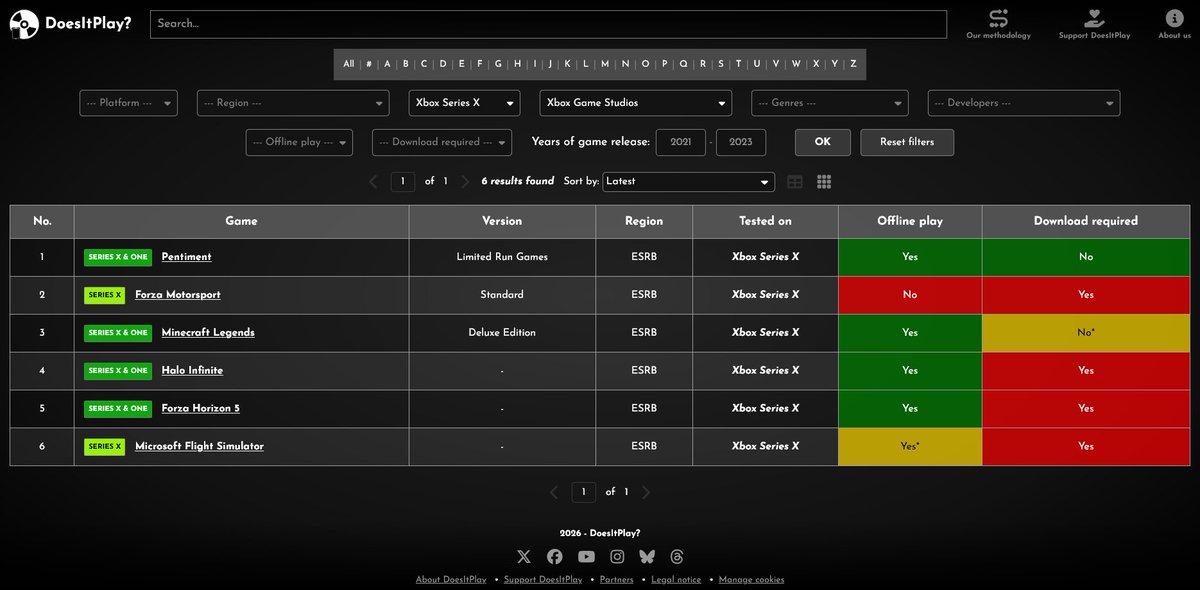Filter games by letter M

coord(605,64)
